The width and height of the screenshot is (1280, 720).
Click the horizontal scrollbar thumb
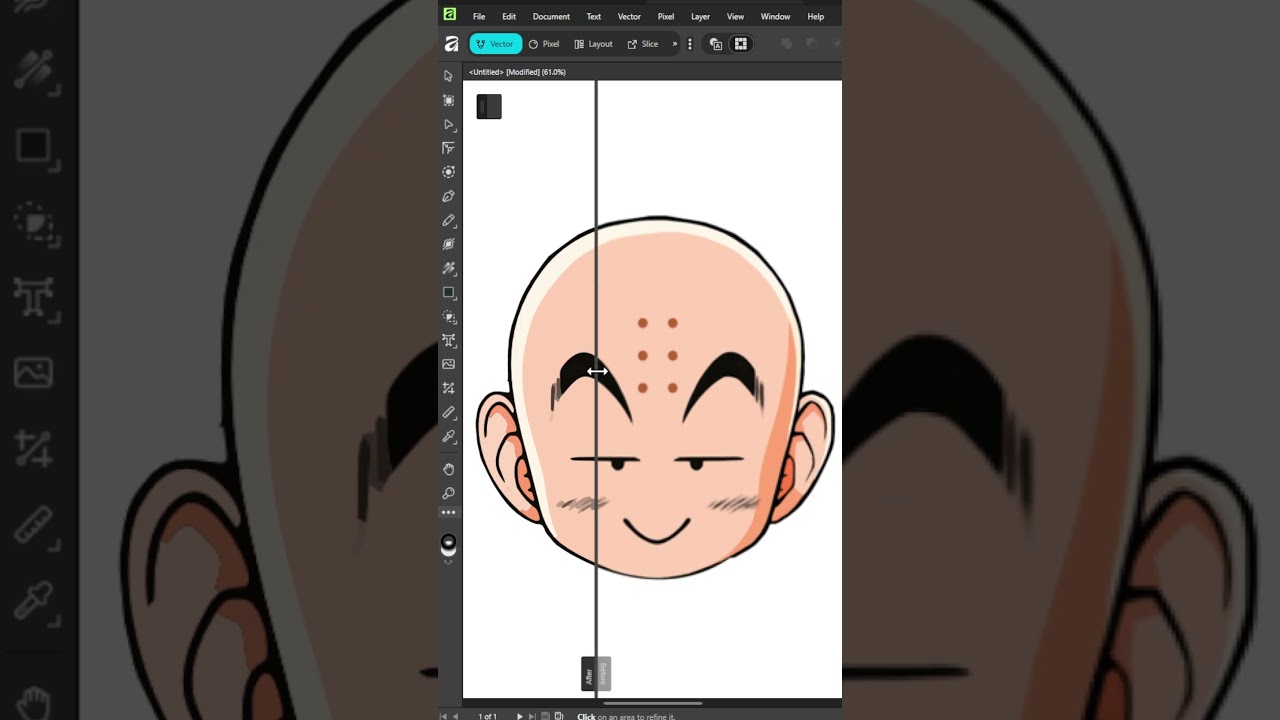652,703
